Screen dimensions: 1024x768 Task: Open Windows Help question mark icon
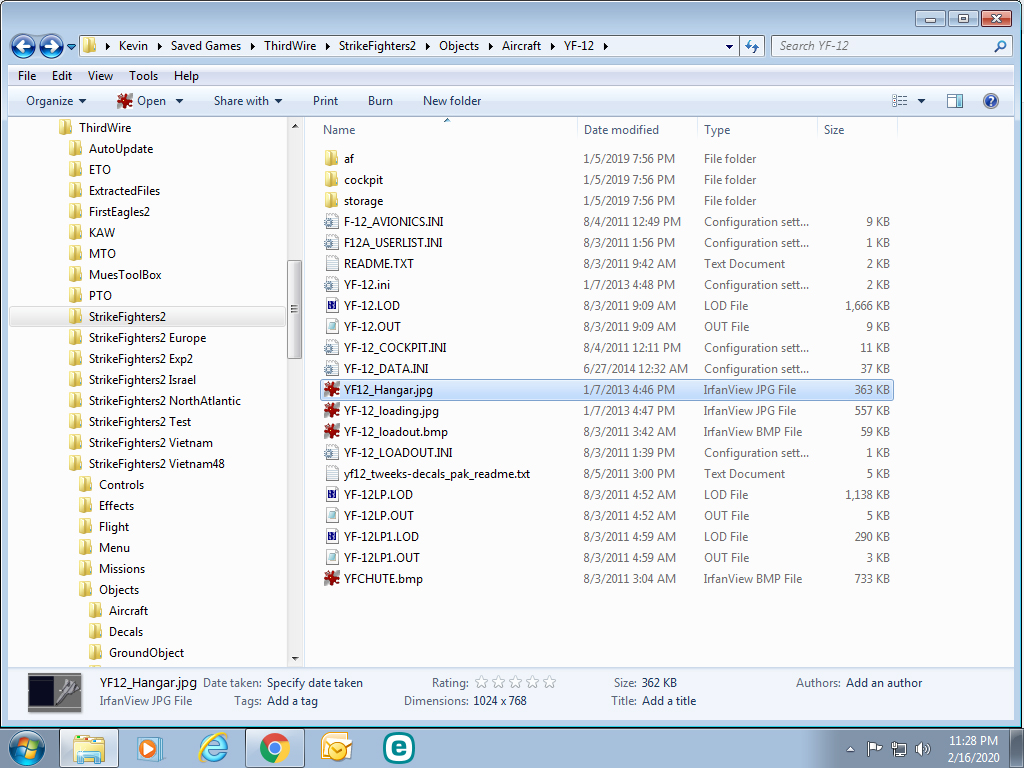pos(990,101)
